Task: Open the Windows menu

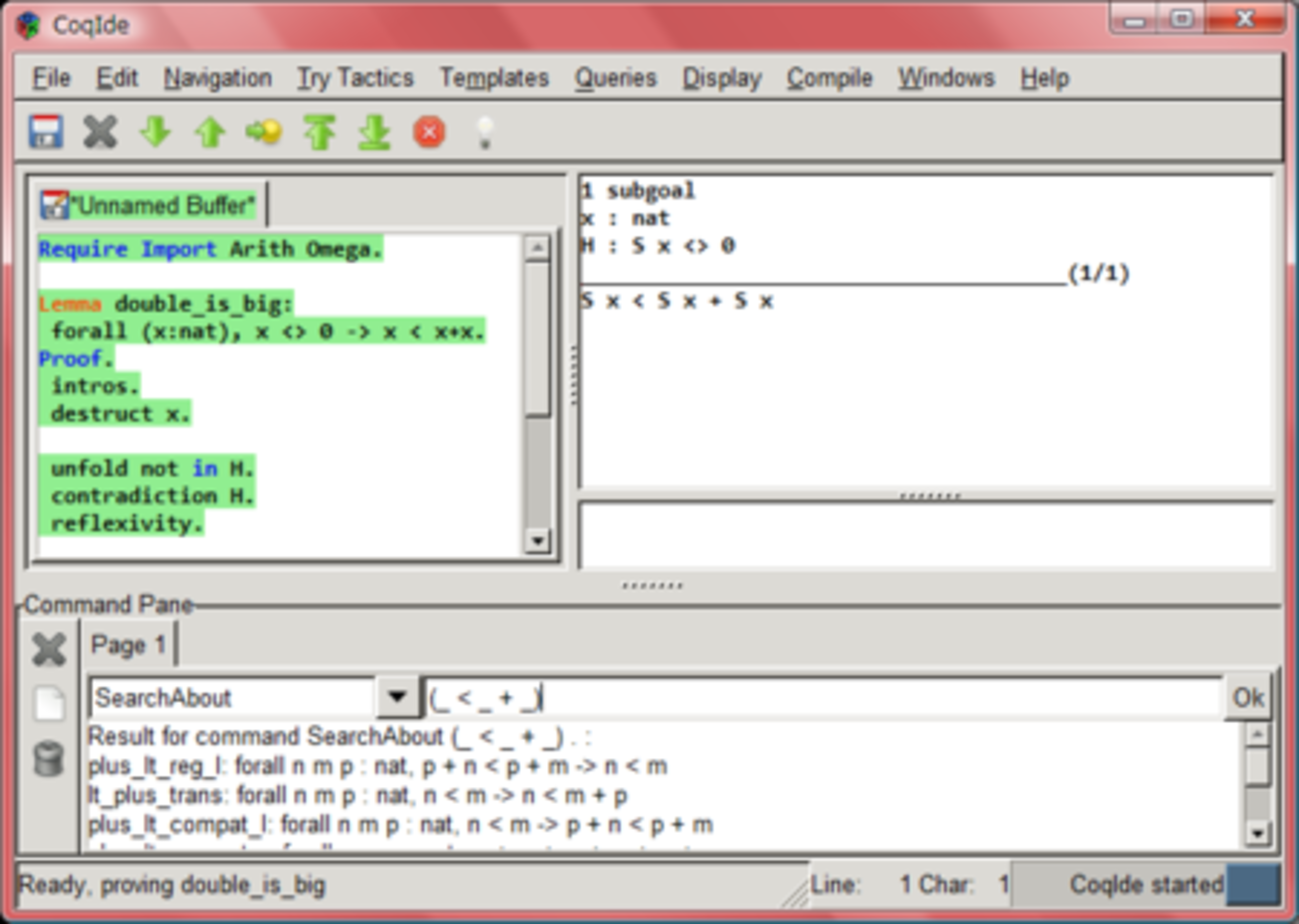Action: pos(946,78)
